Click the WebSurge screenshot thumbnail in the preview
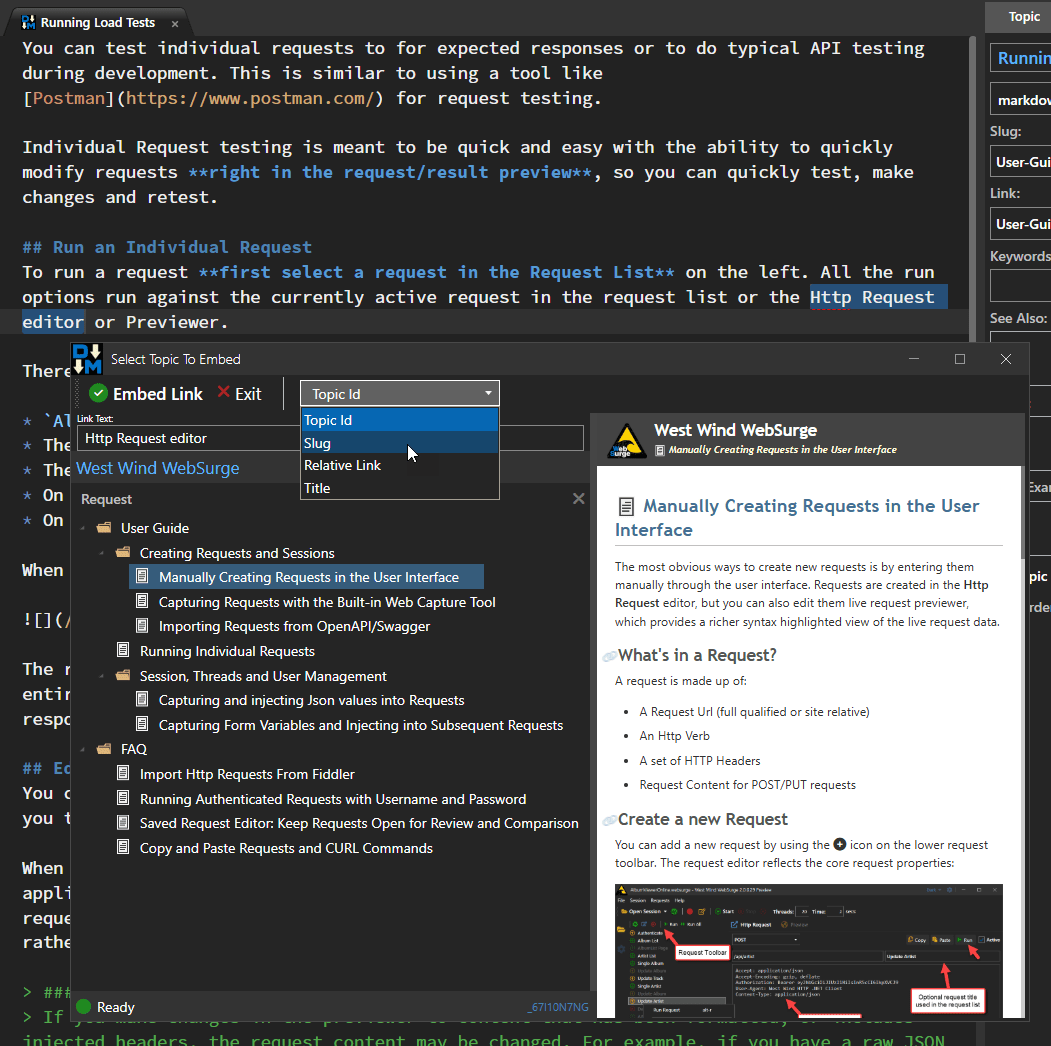Screen dimensions: 1051x1046 (x=808, y=951)
